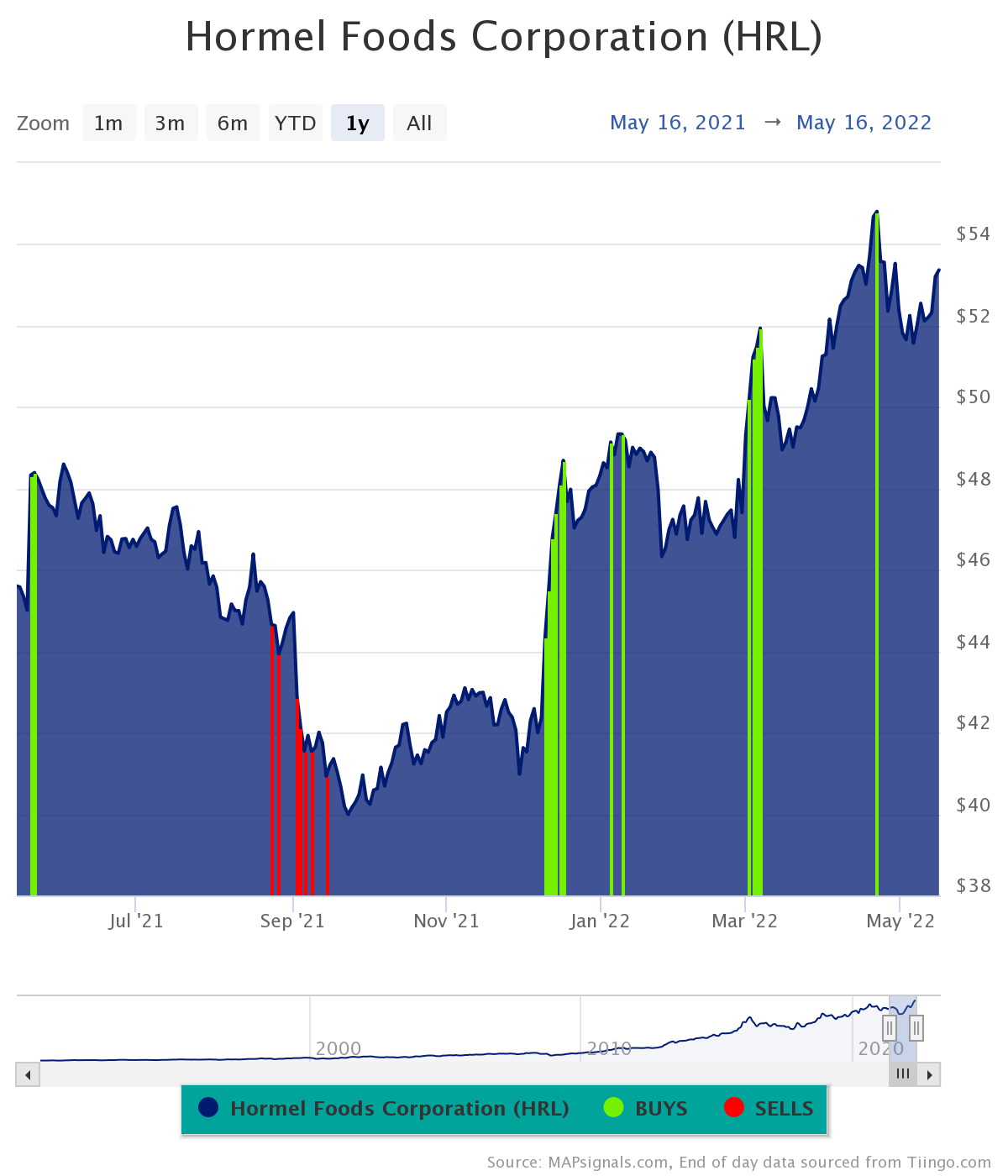
Task: Click the last red SELL bar in September 2021
Action: (327, 836)
